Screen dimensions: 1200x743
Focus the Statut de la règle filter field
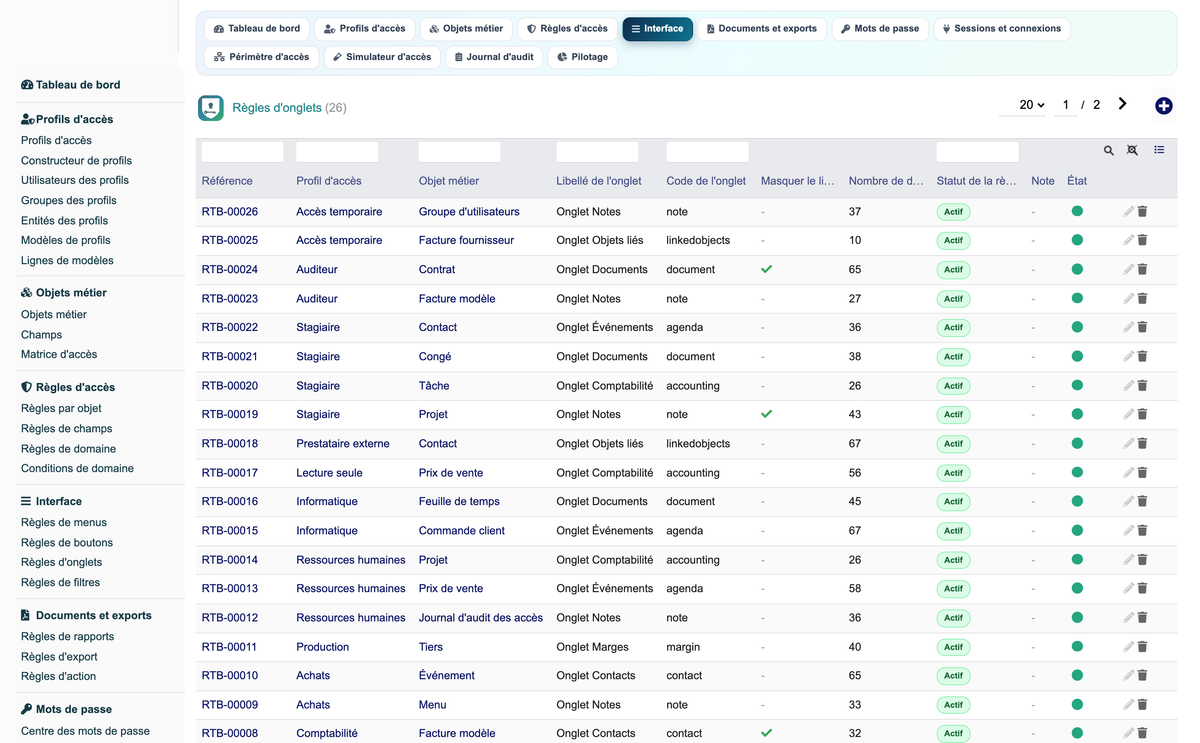click(x=977, y=152)
